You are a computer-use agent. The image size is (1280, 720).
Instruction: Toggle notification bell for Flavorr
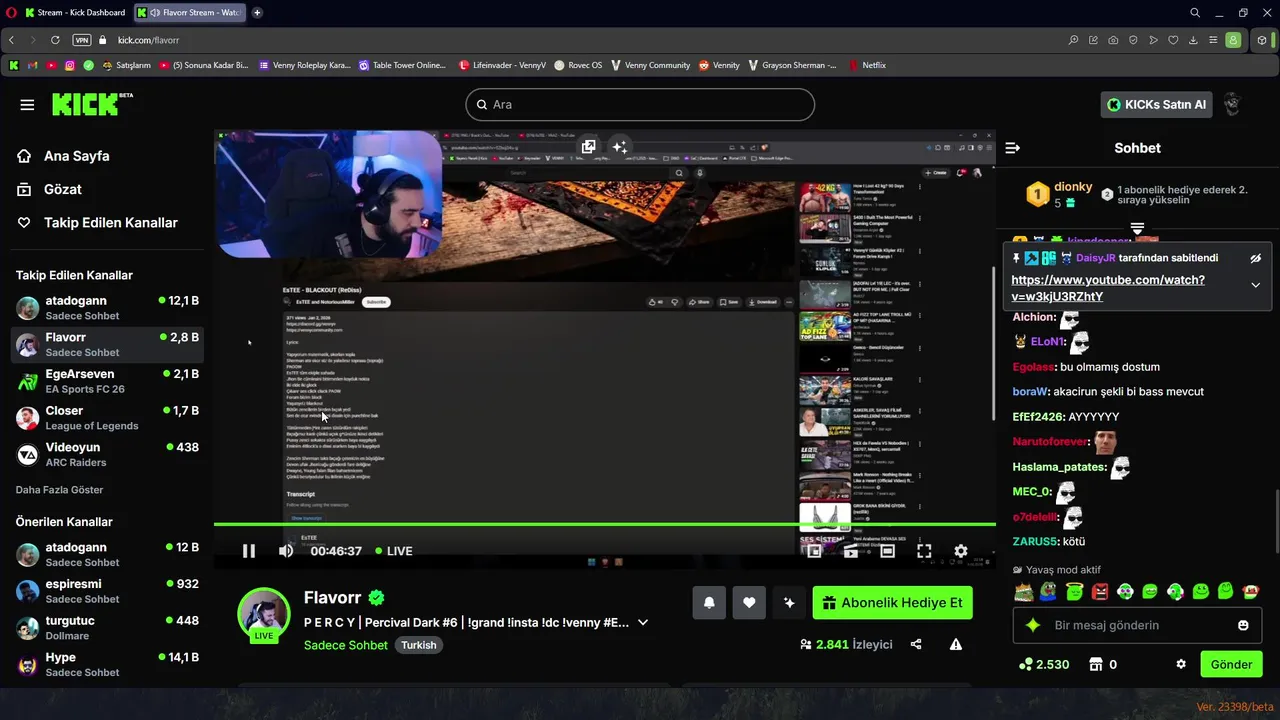tap(709, 602)
